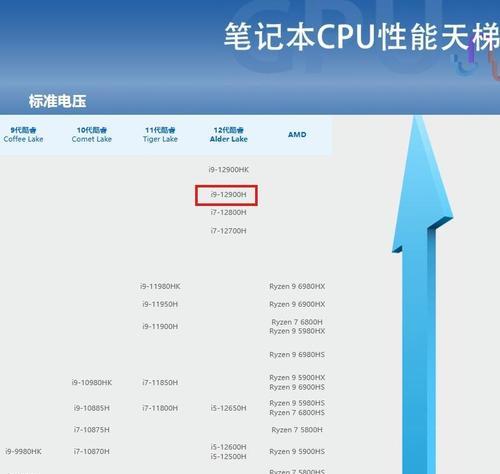Click the i9-11900H entry
Viewport: 500px width, 474px height.
click(x=160, y=326)
